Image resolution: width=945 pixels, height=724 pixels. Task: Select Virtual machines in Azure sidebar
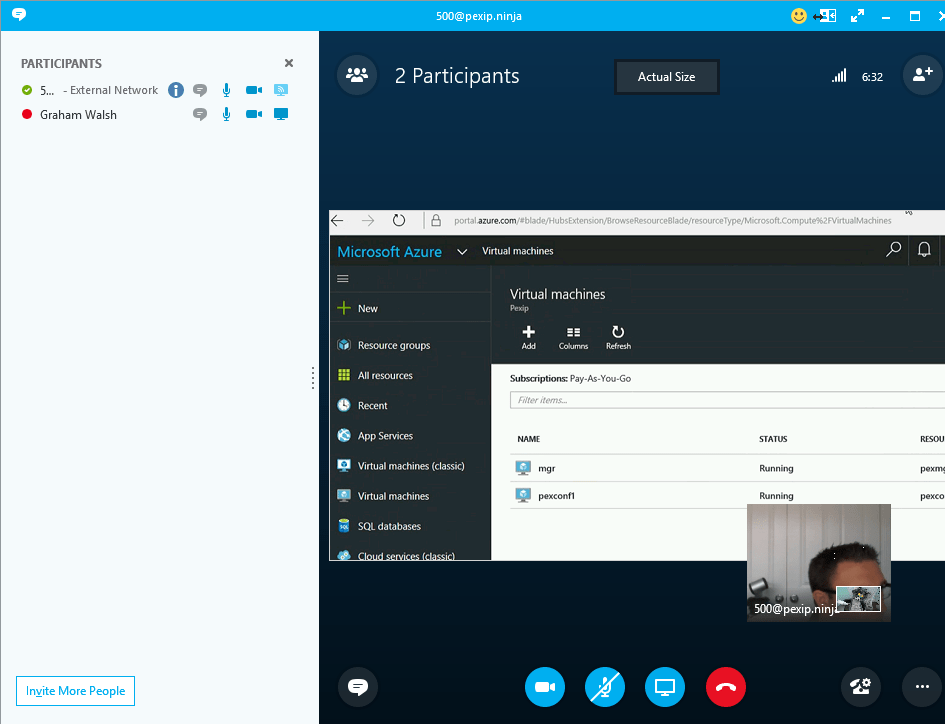click(410, 496)
